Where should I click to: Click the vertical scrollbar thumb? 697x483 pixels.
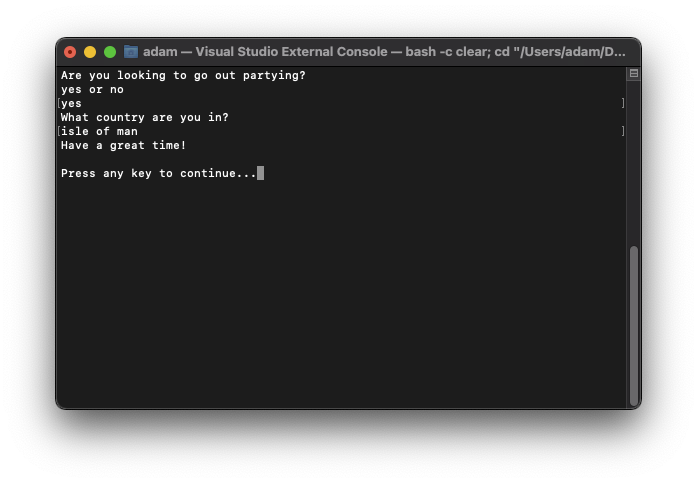(x=633, y=324)
